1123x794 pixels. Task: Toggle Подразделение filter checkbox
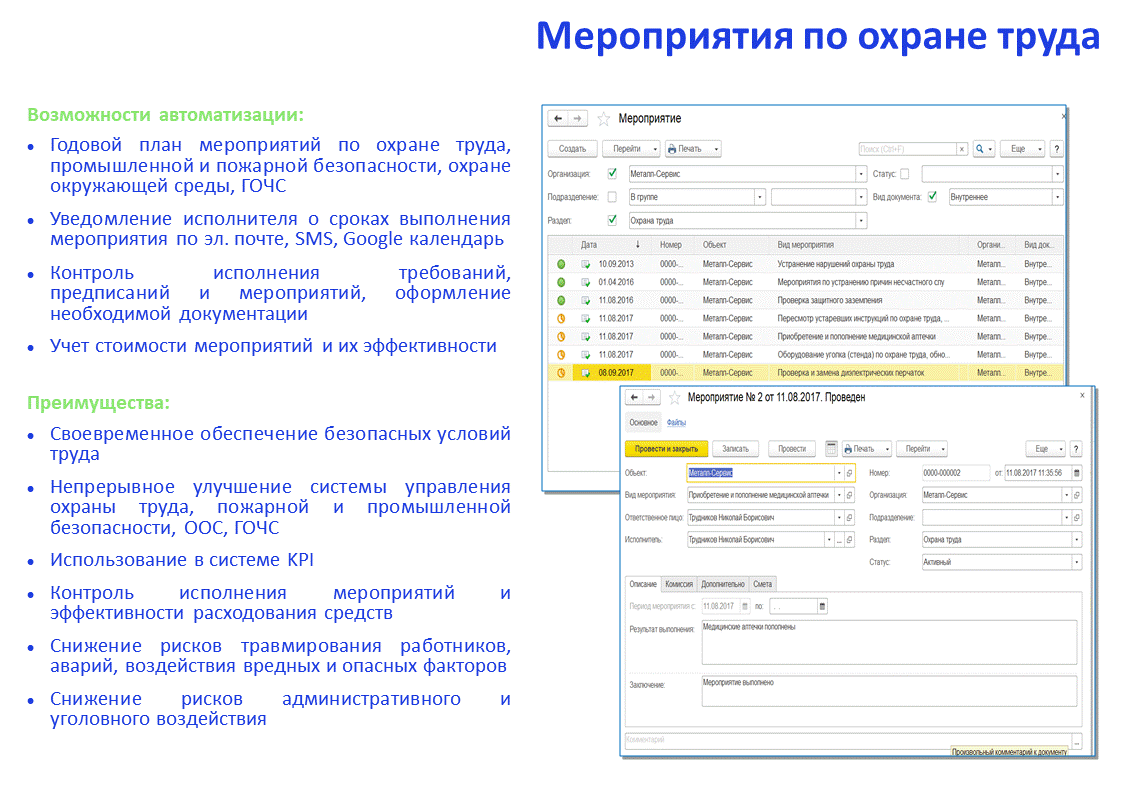612,197
